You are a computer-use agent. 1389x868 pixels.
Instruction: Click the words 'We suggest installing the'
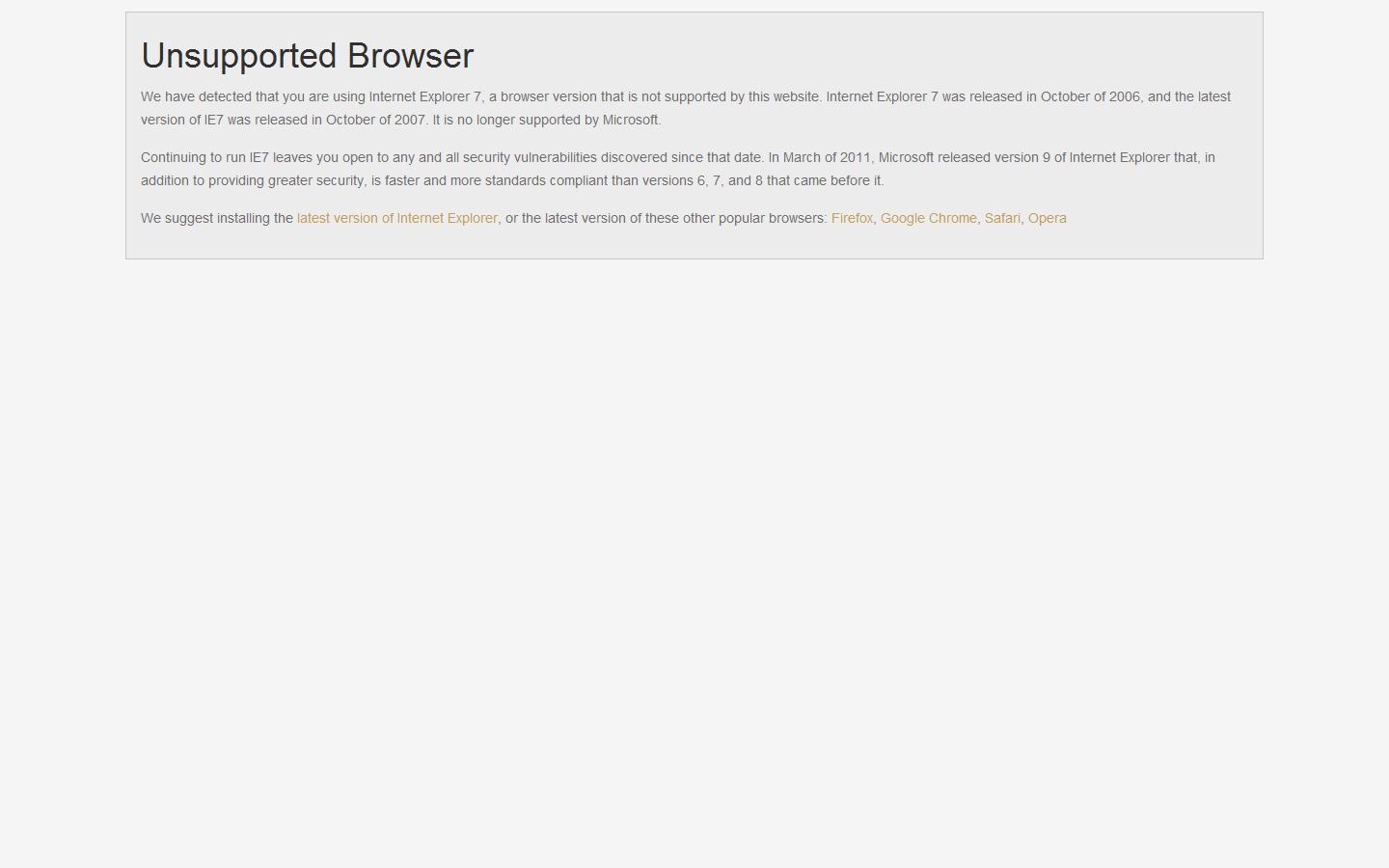point(217,218)
